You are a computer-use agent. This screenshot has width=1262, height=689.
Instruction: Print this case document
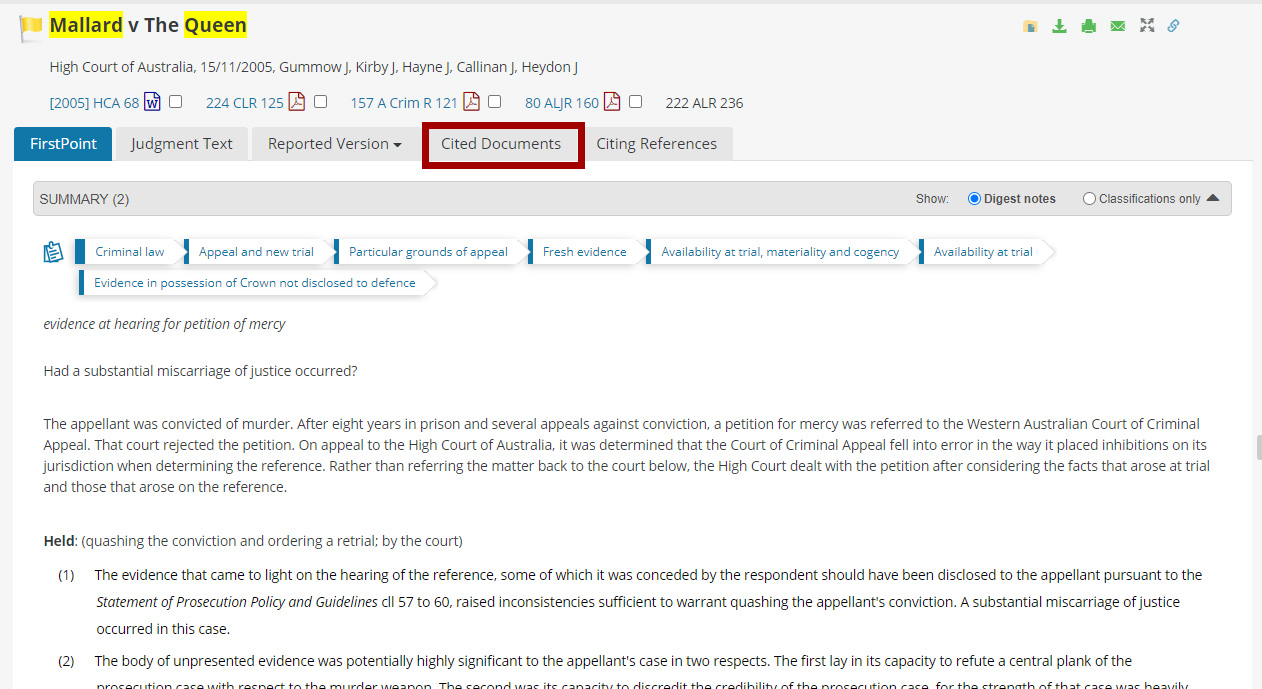tap(1088, 25)
